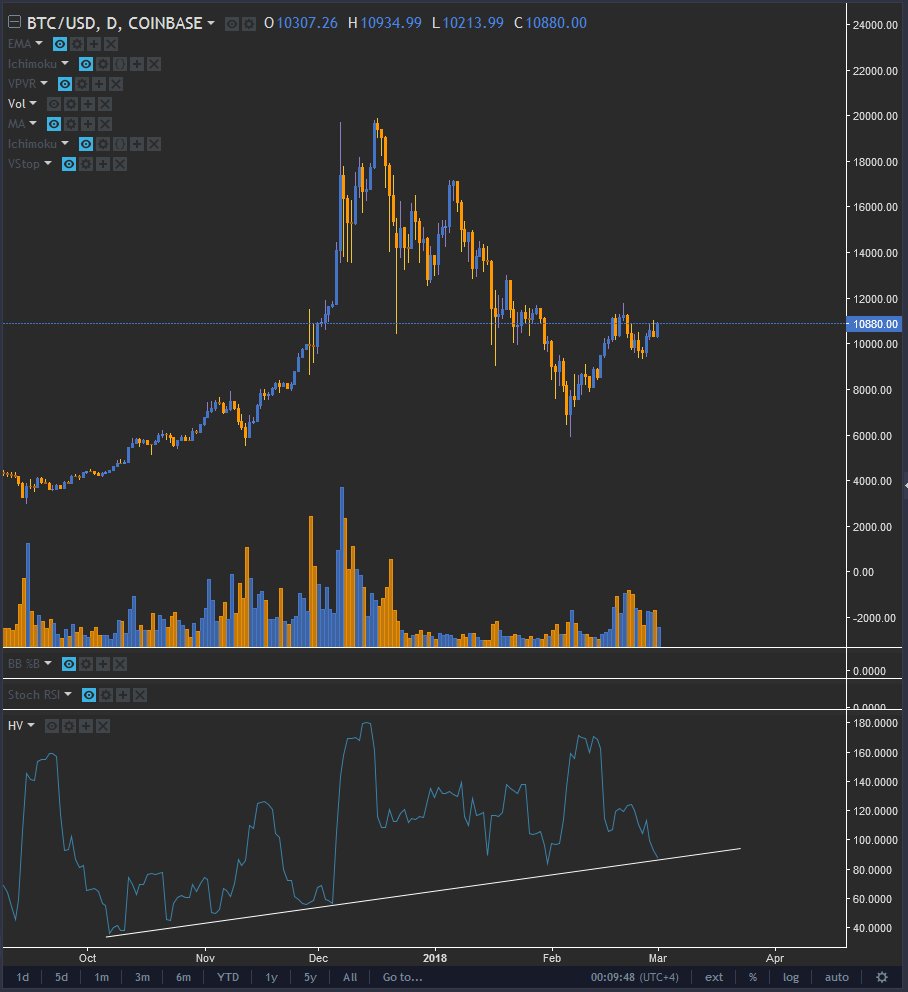Remove the Vol indicator with X
Image resolution: width=908 pixels, height=992 pixels.
[105, 104]
